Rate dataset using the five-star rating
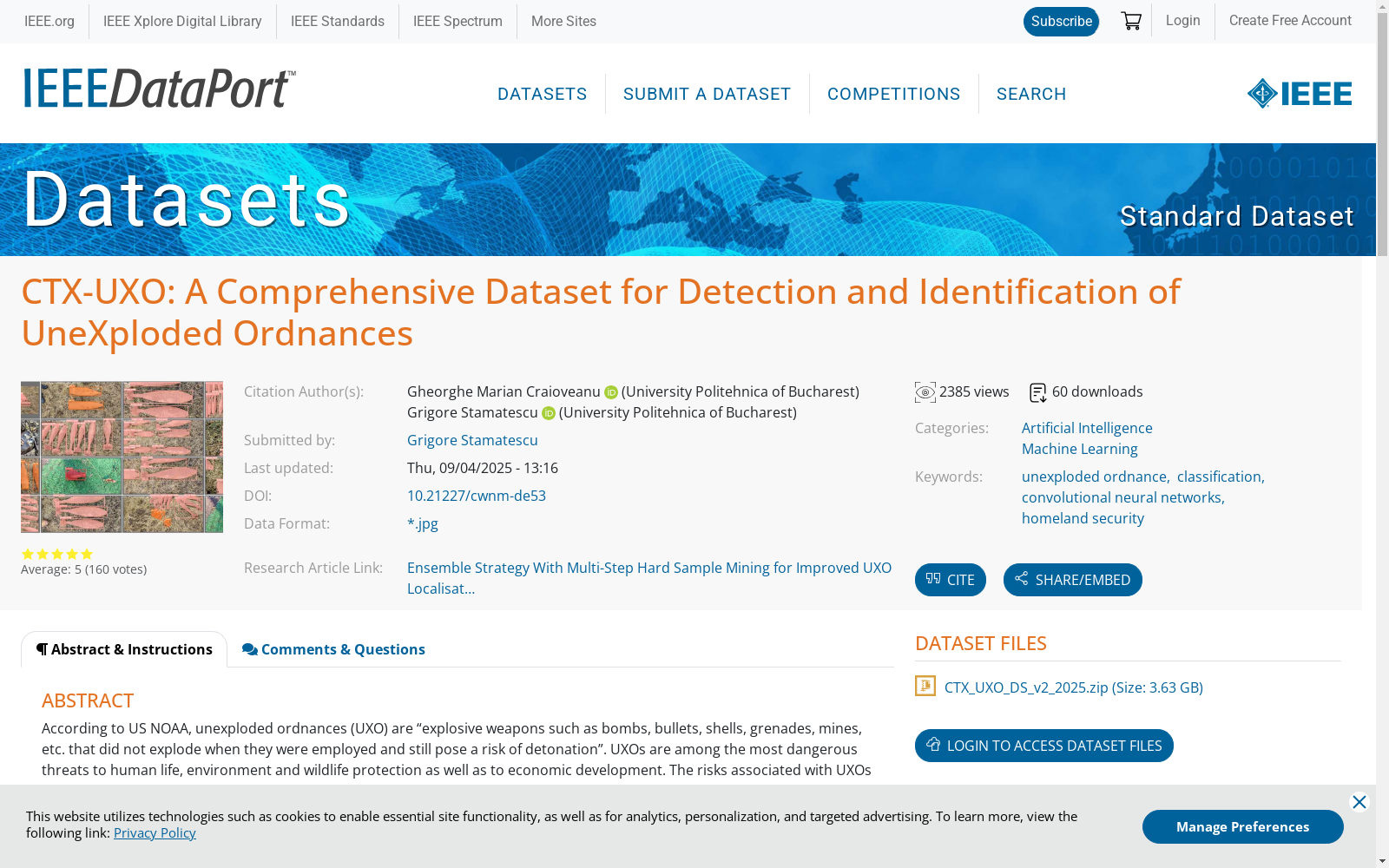 57,554
